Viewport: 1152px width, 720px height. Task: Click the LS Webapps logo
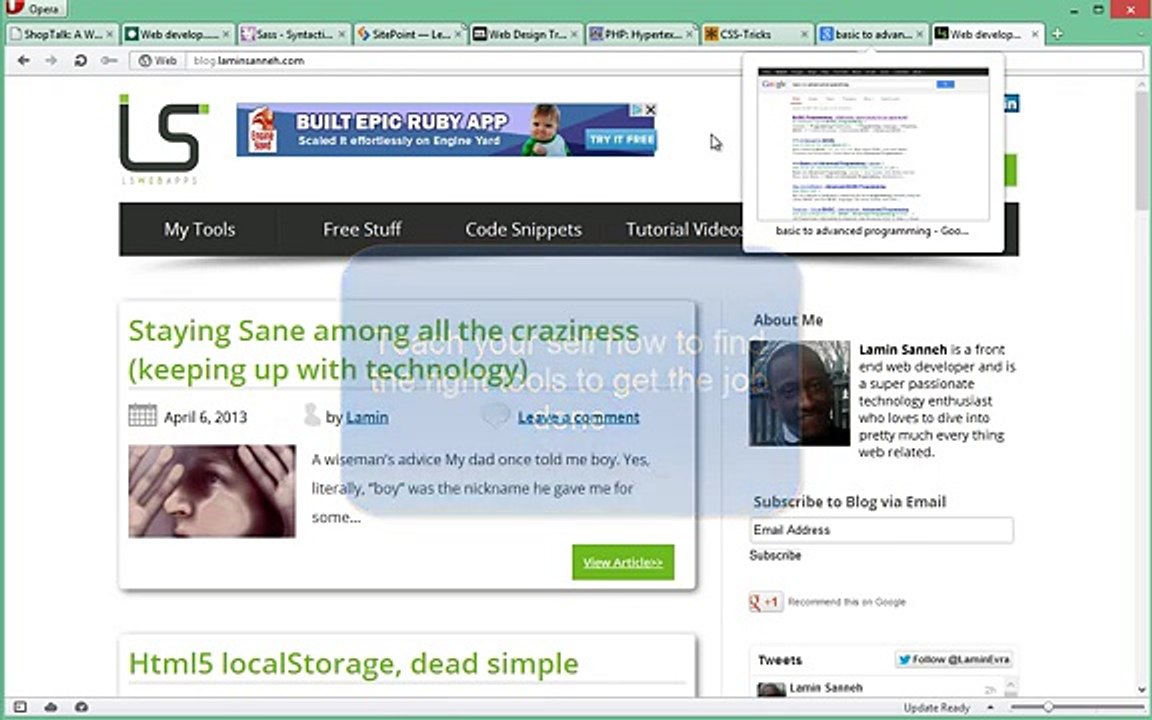click(x=163, y=139)
